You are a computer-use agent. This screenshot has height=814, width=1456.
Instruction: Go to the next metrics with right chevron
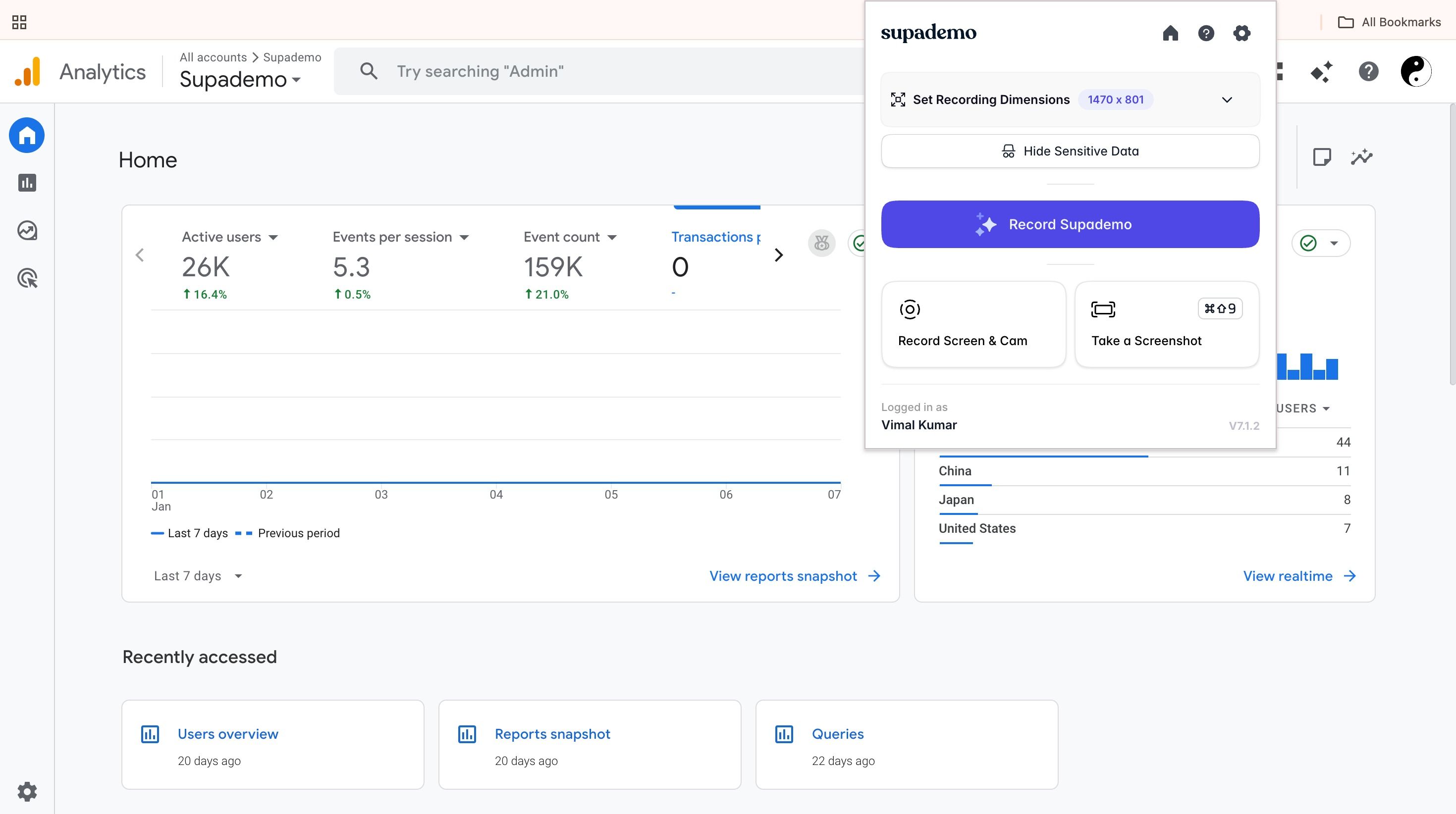[778, 255]
